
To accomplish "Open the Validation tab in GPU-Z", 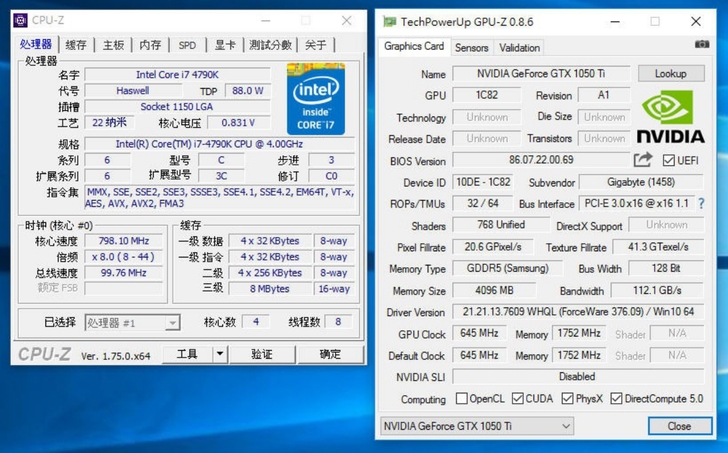I will [519, 48].
